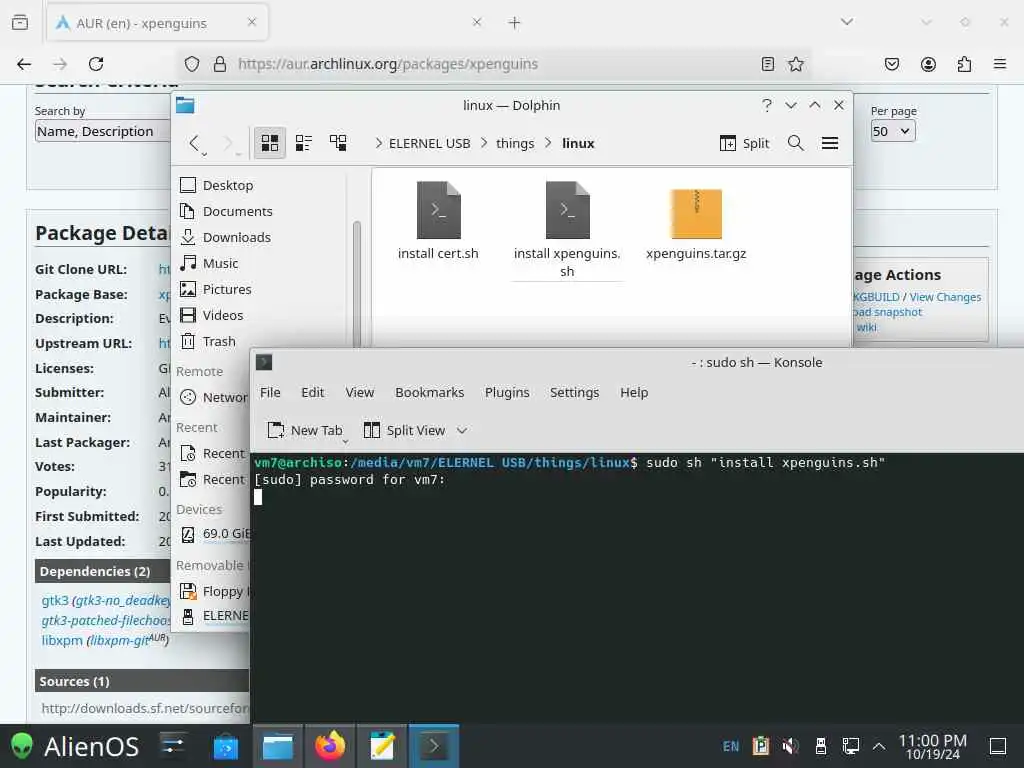This screenshot has width=1024, height=768.
Task: Open Dolphin hamburger menu
Action: click(x=830, y=143)
